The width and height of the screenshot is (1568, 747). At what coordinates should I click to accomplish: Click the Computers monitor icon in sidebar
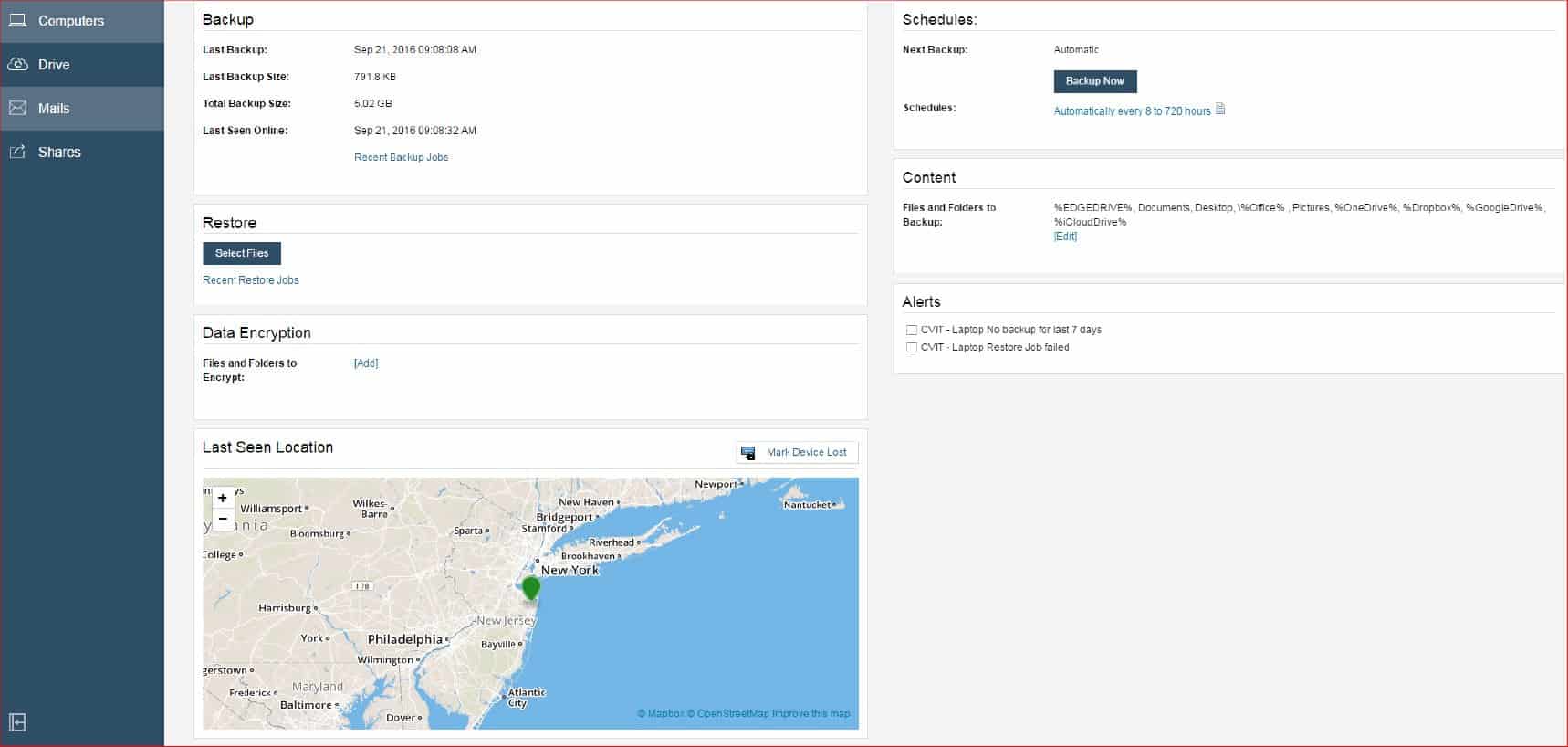pyautogui.click(x=17, y=20)
